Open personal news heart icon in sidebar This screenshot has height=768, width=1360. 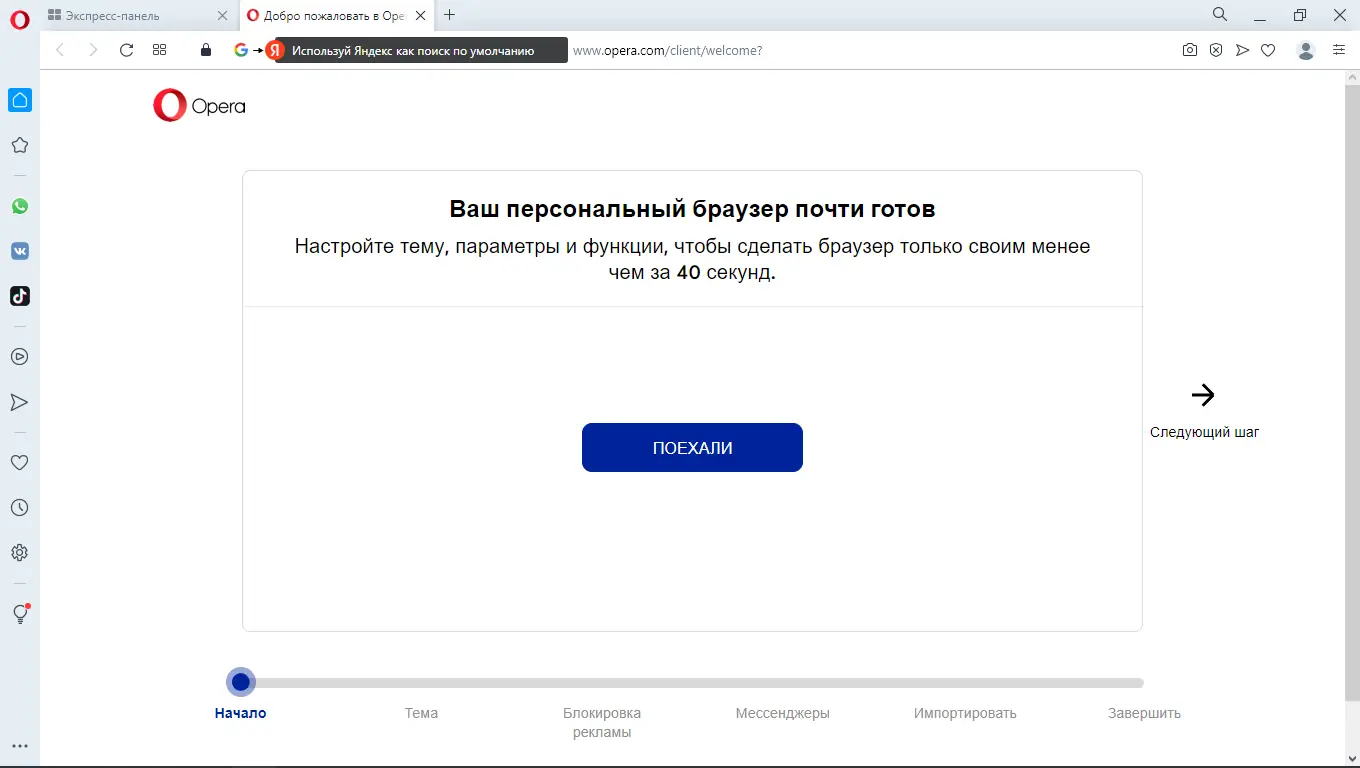(x=20, y=462)
